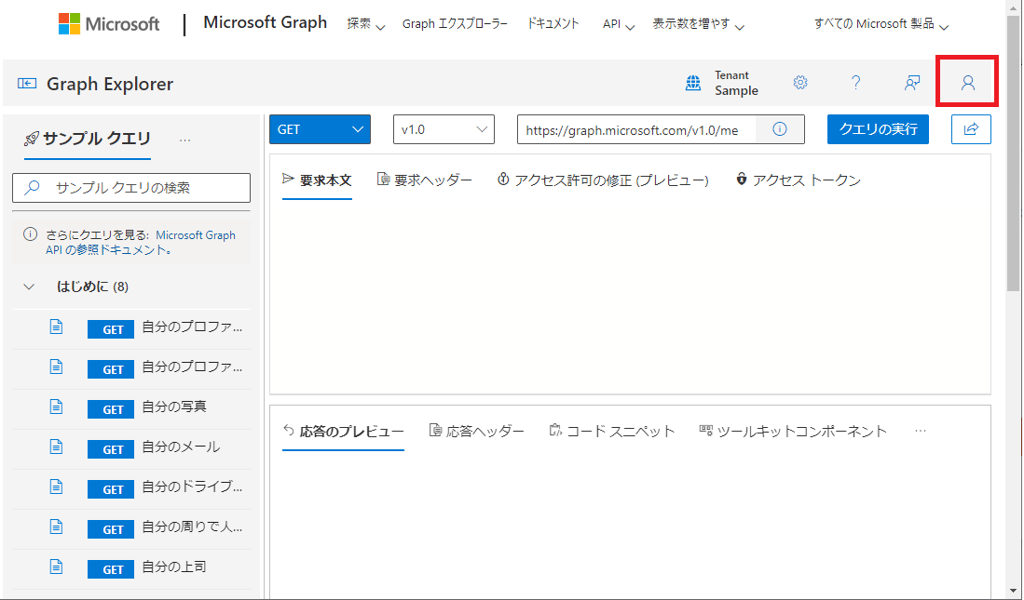Click the Microsoft Graph title link
This screenshot has height=600, width=1024.
click(x=265, y=23)
